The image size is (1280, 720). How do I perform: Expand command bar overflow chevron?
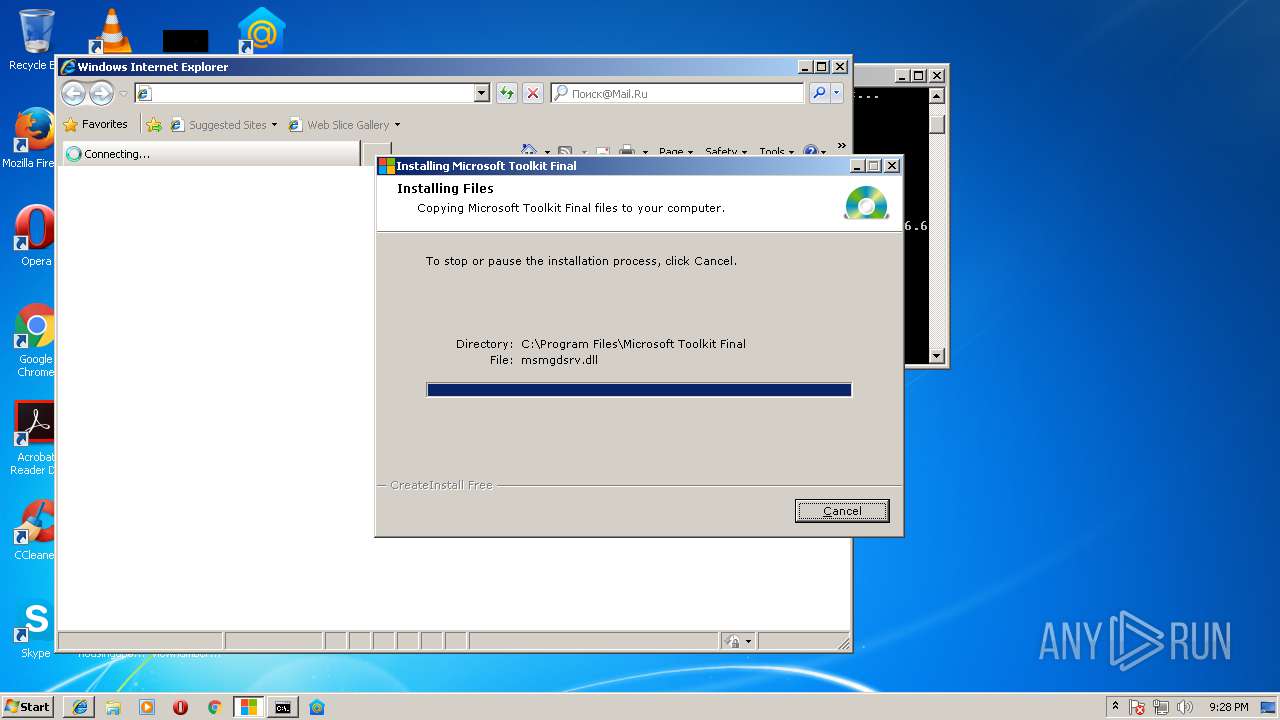click(x=841, y=146)
